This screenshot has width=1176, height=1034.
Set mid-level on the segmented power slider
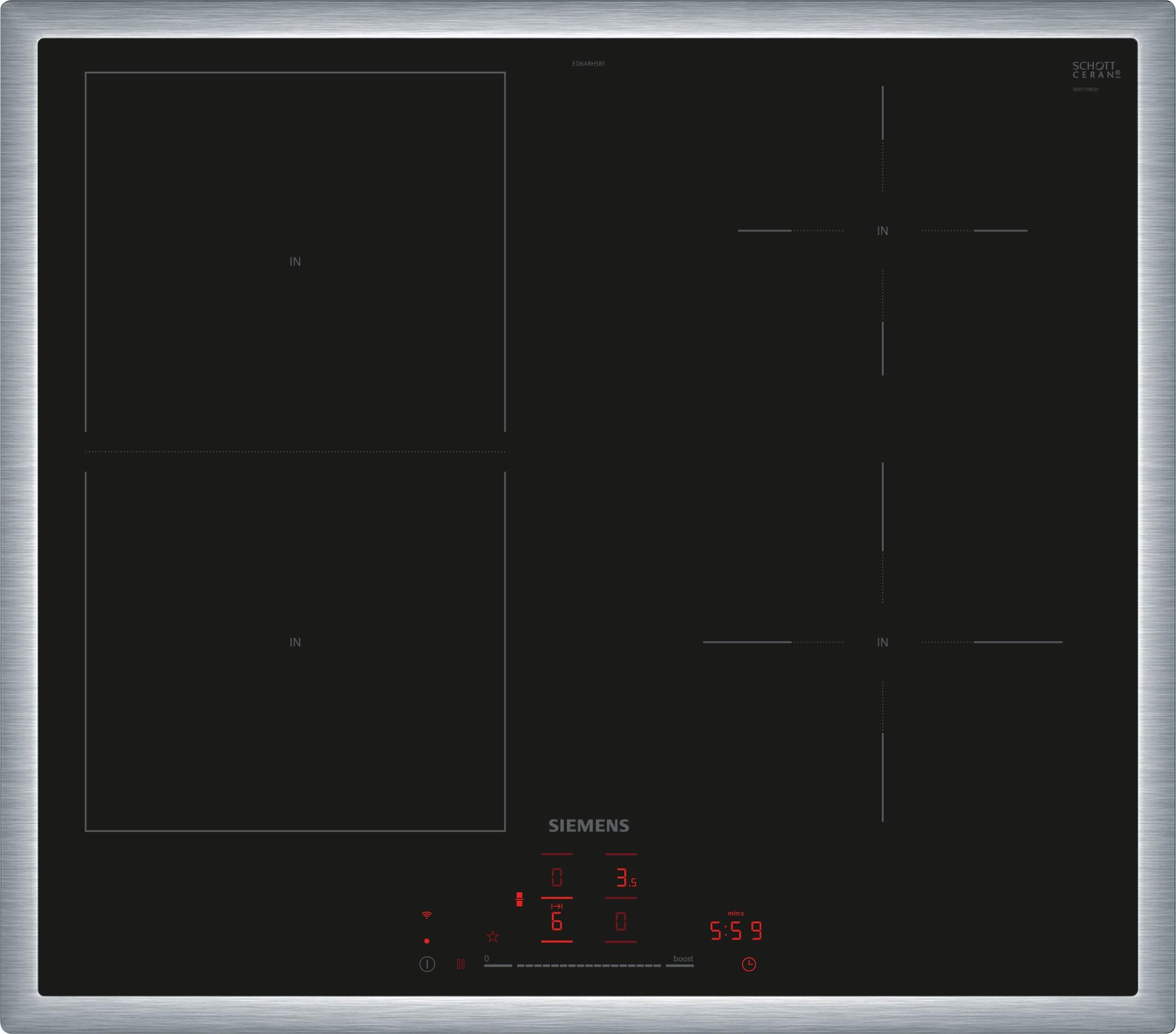pyautogui.click(x=589, y=965)
